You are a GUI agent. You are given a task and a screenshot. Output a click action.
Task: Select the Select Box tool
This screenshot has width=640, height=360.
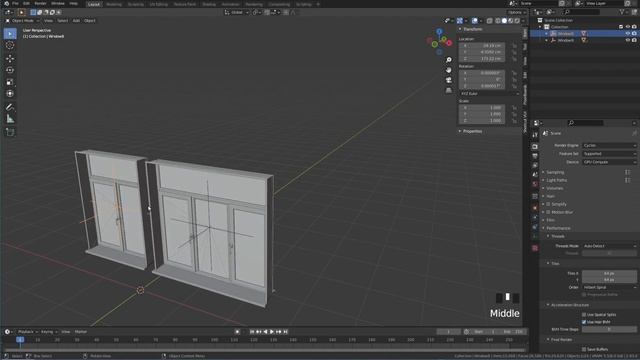coord(10,34)
